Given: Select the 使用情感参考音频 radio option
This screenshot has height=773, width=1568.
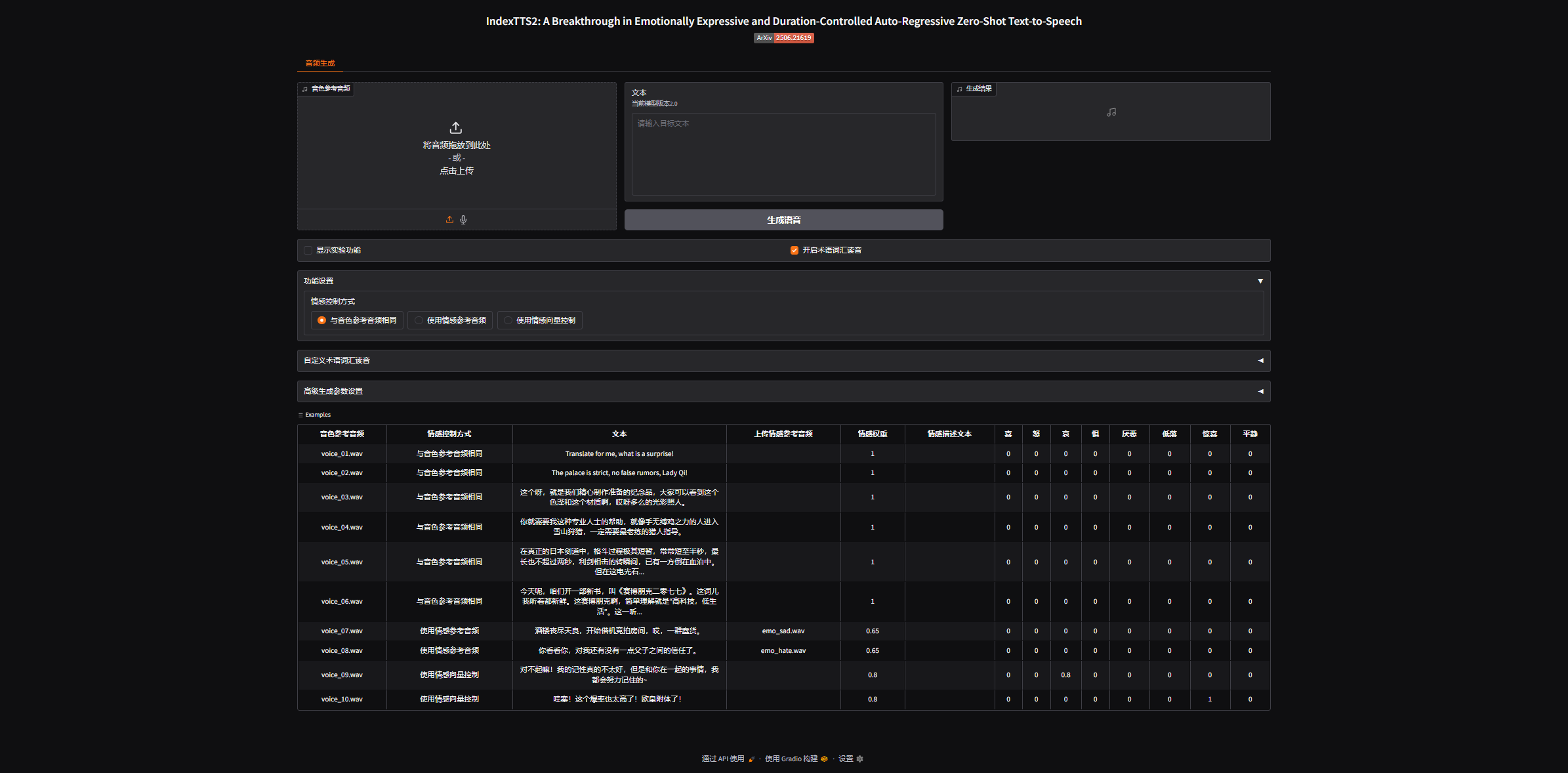Looking at the screenshot, I should click(419, 320).
